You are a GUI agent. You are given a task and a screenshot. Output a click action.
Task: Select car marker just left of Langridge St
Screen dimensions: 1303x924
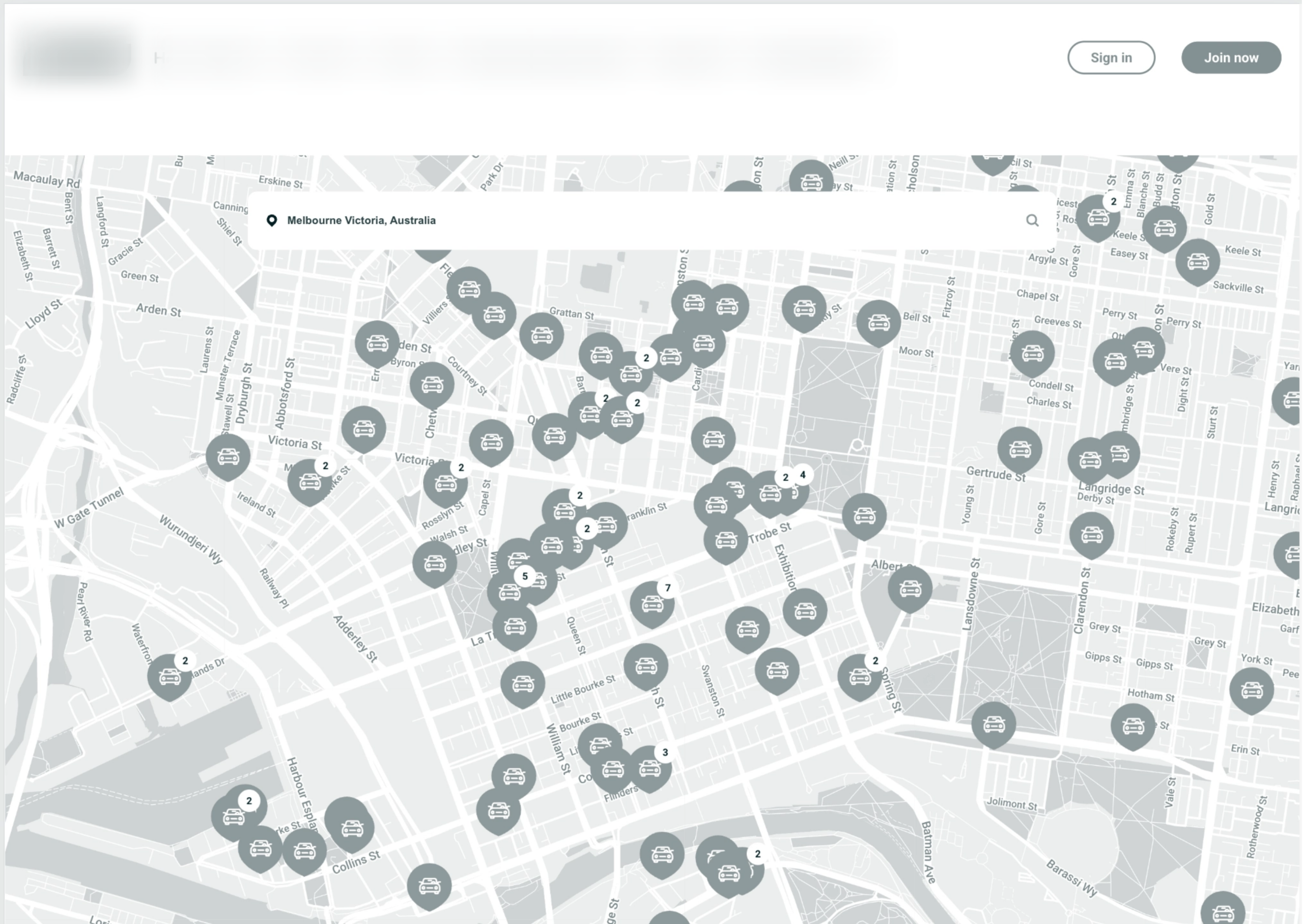point(1090,460)
